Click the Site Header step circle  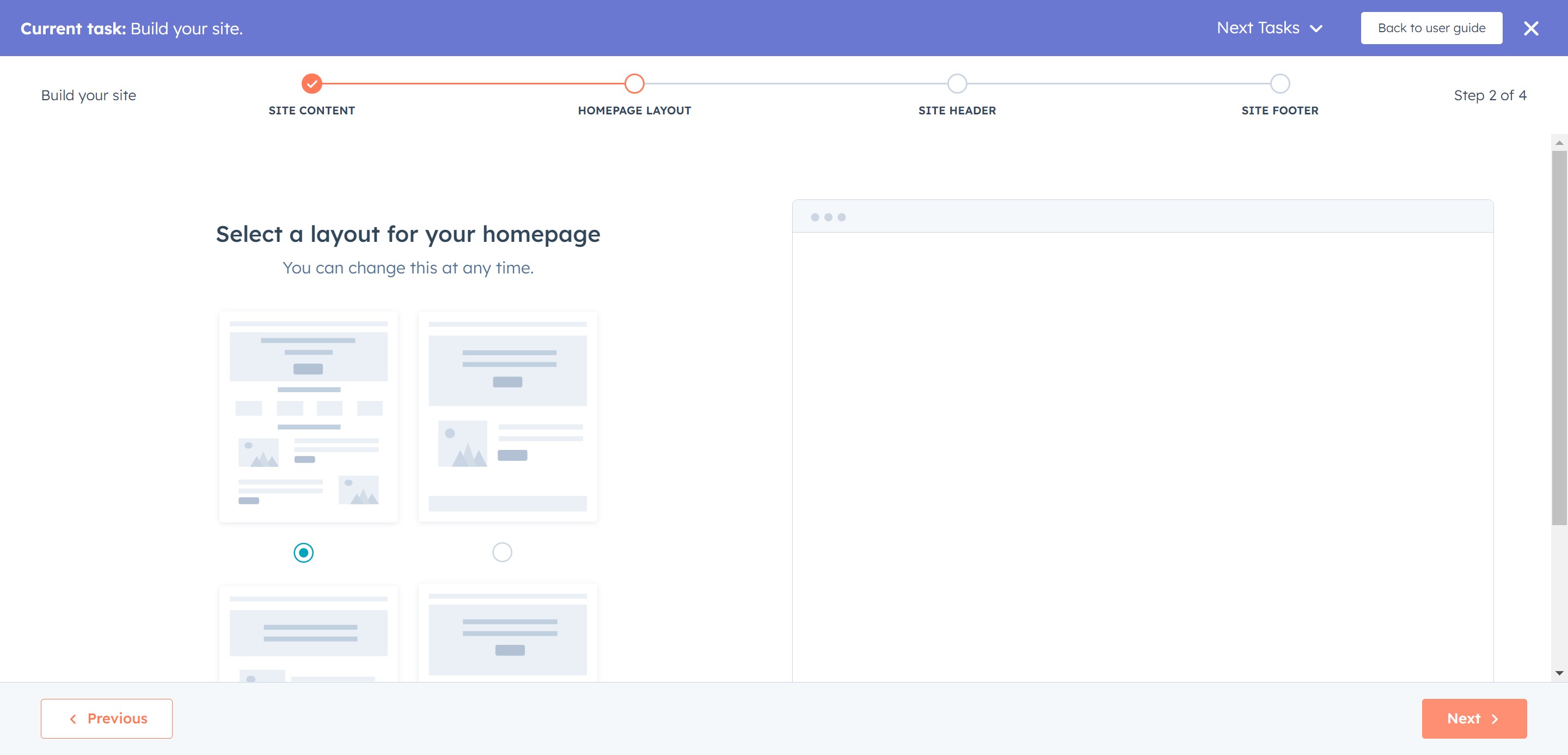[957, 83]
